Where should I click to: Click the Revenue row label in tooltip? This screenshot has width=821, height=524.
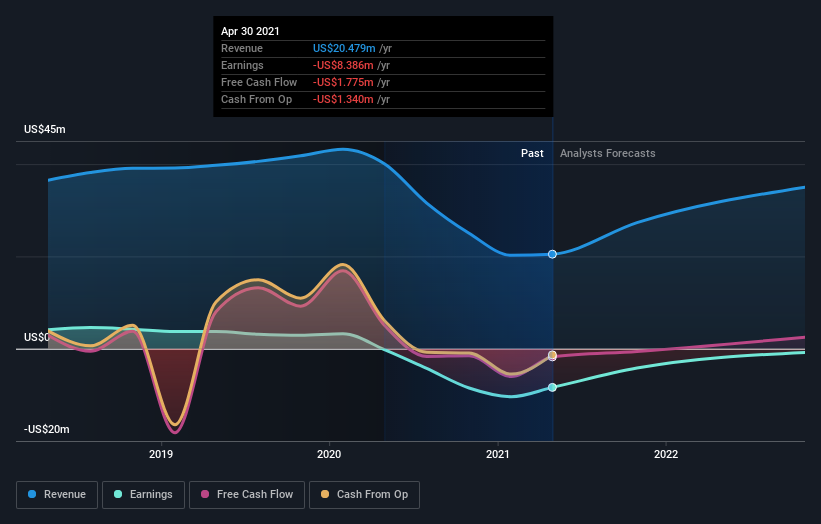pyautogui.click(x=242, y=48)
